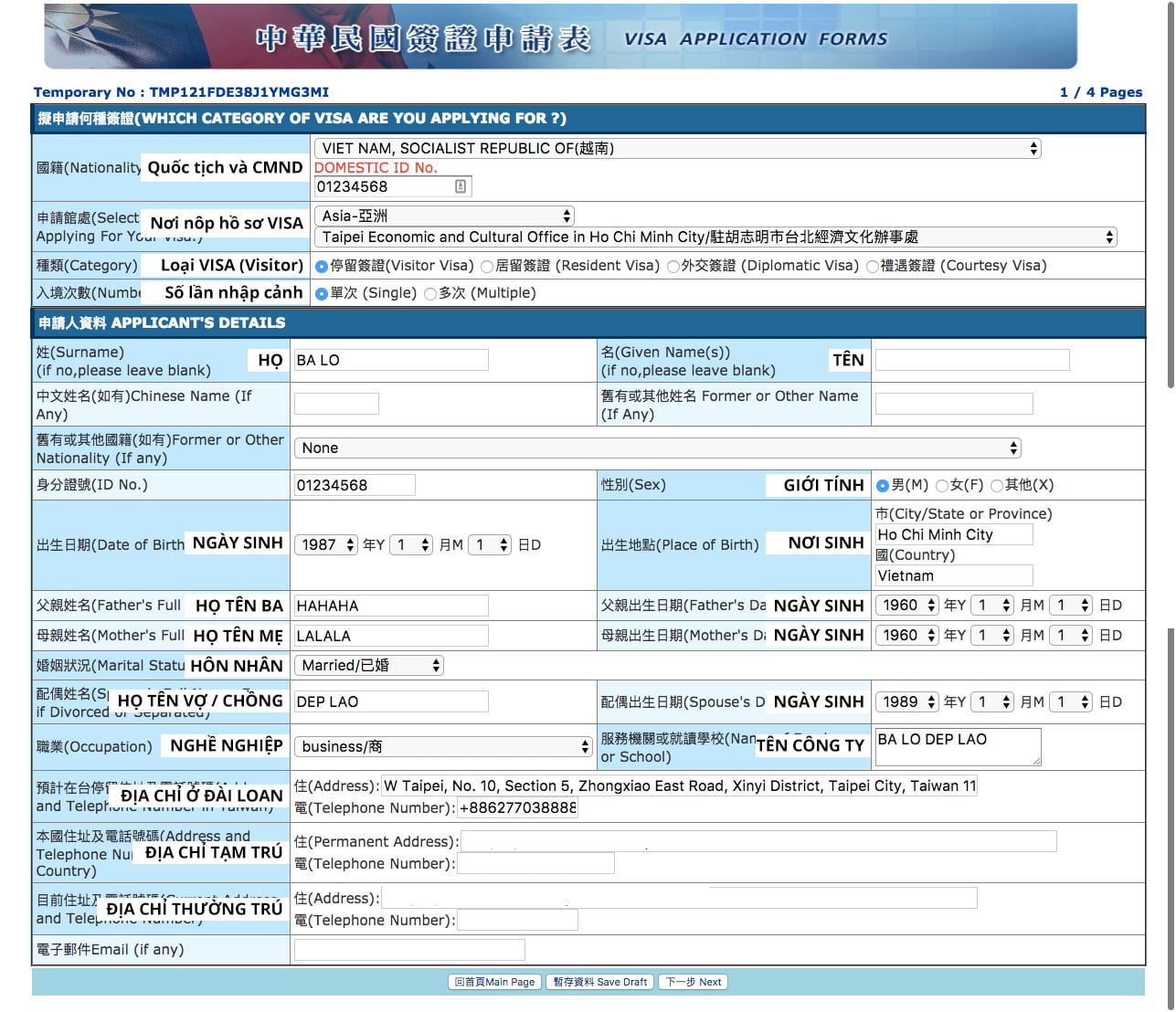Click the Given Name input field
The width and height of the screenshot is (1176, 1012).
pos(972,360)
